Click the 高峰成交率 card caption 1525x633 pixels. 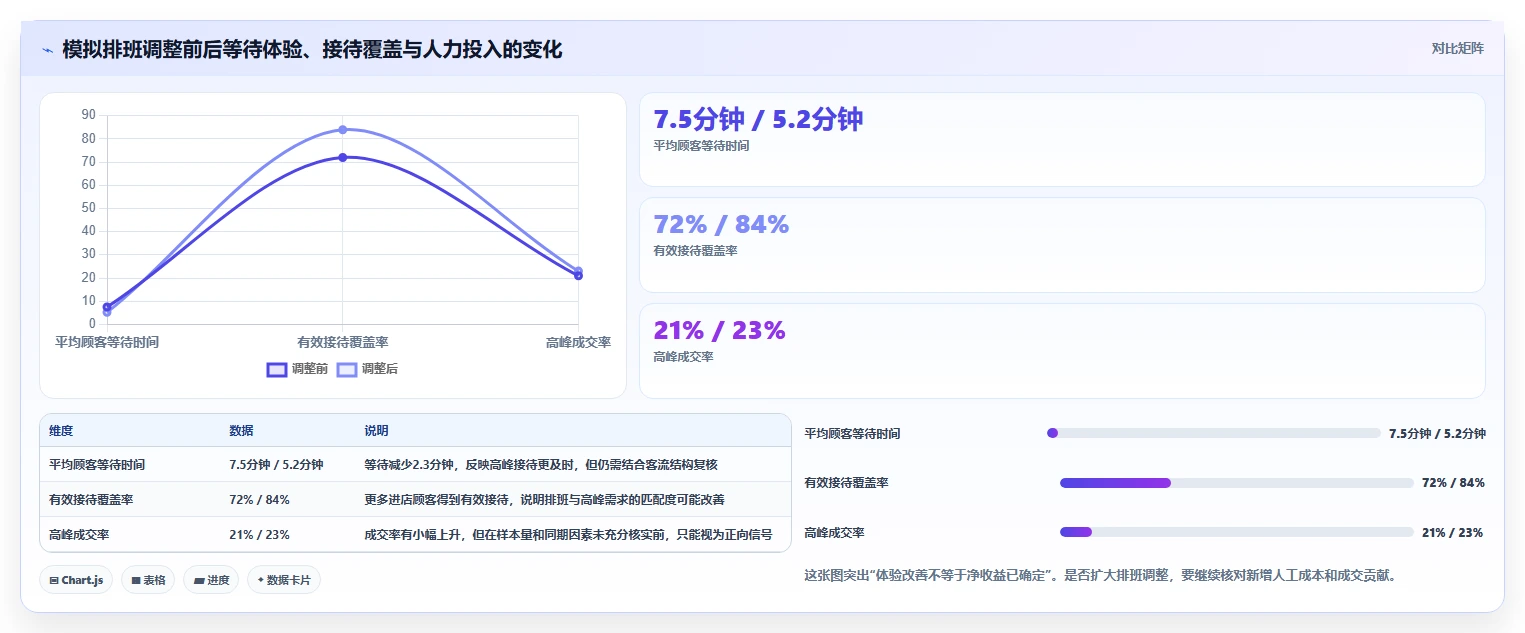(683, 357)
